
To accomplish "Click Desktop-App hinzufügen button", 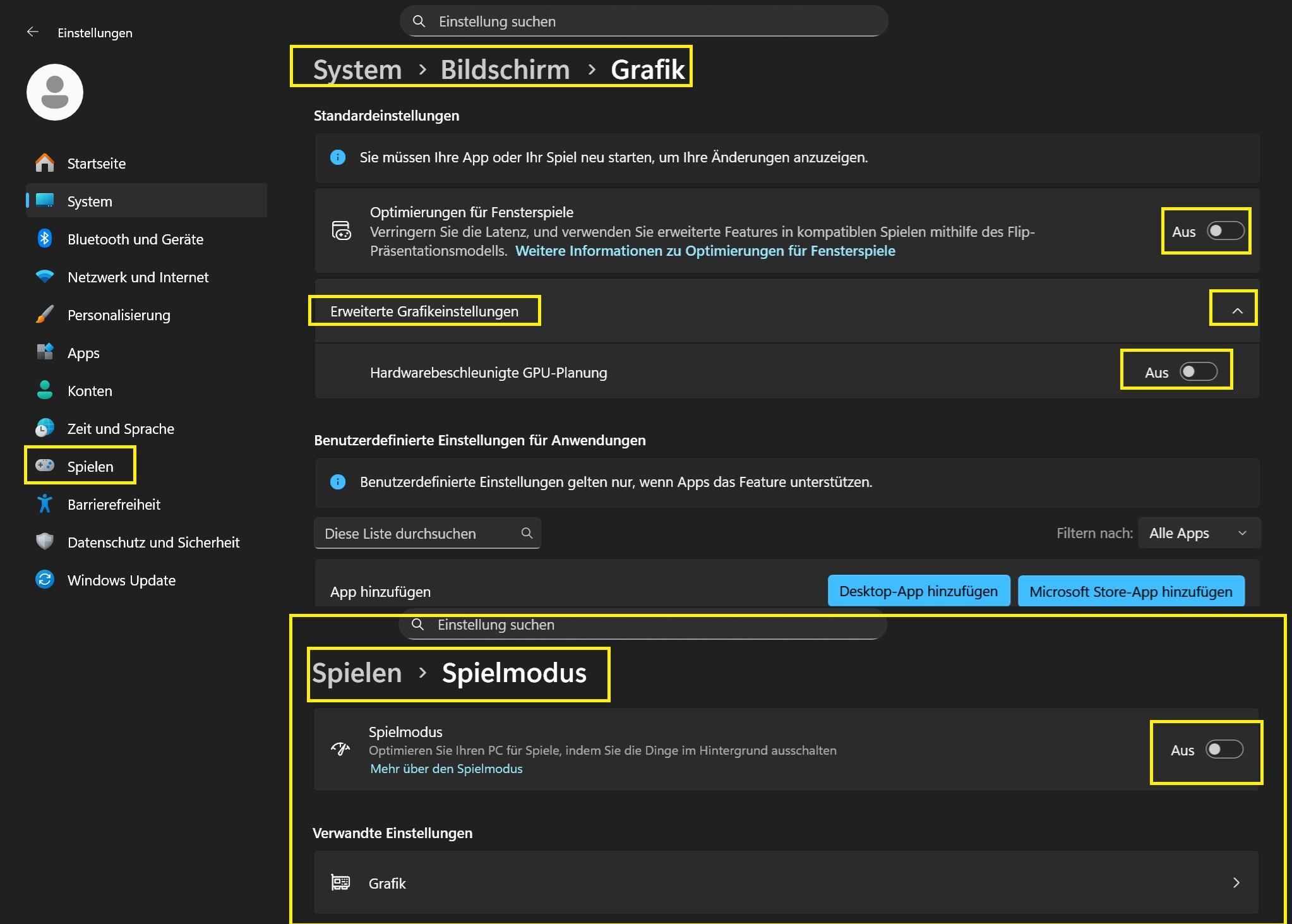I will [918, 591].
